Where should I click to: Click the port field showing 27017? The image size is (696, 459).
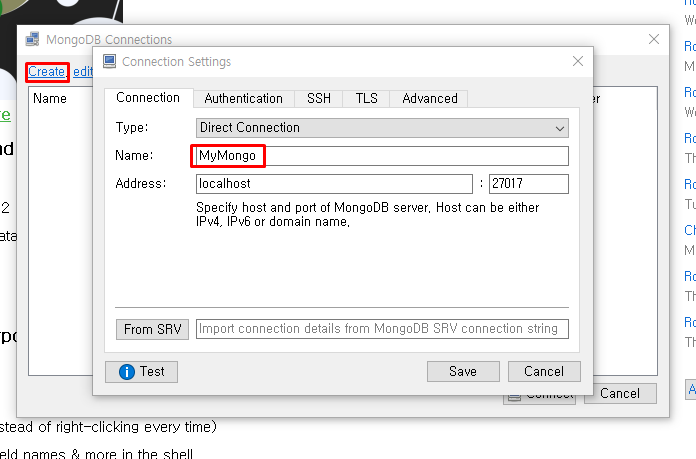(529, 184)
